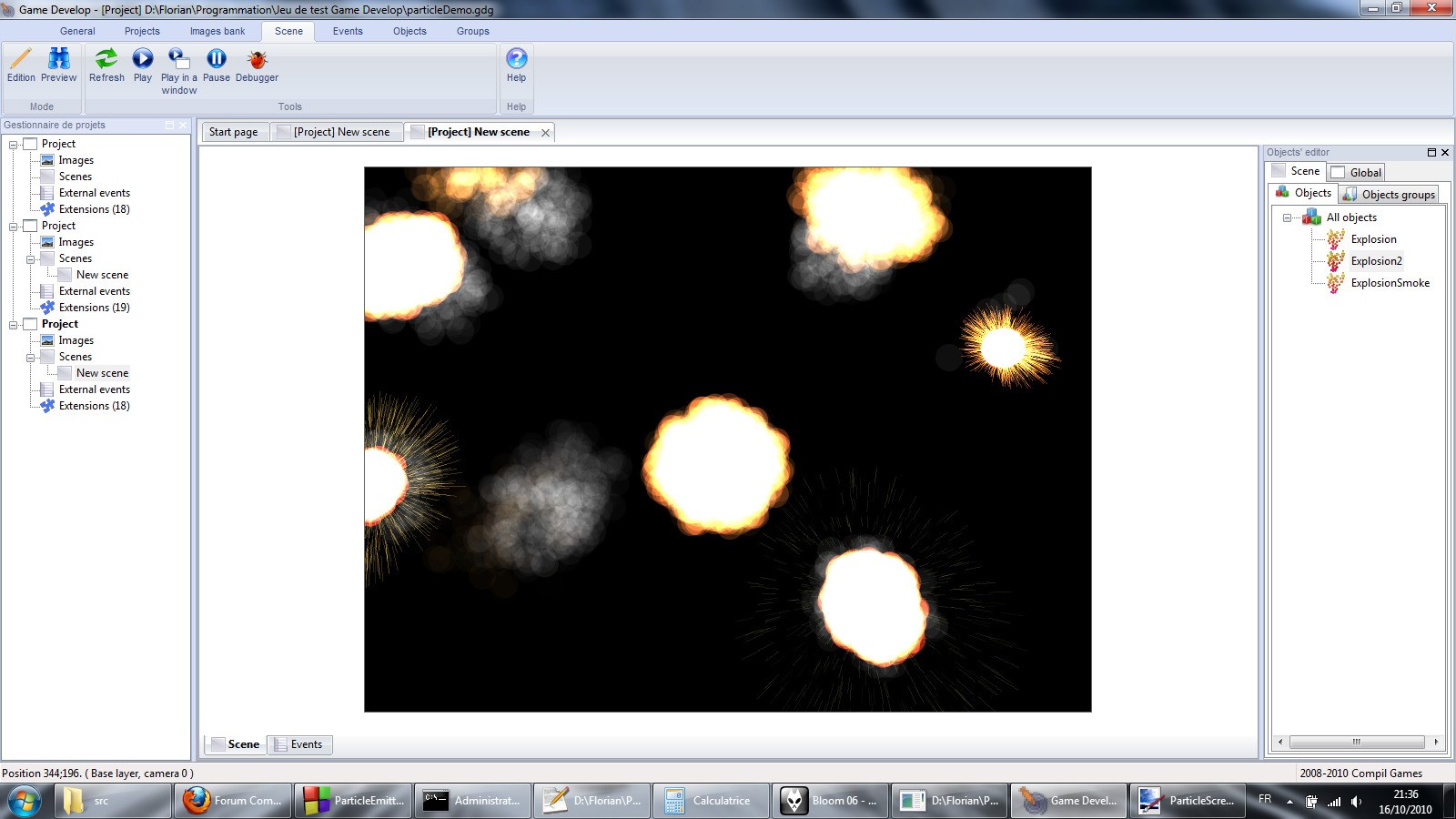
Task: Open Administrat... command prompt from taskbar
Action: click(471, 801)
